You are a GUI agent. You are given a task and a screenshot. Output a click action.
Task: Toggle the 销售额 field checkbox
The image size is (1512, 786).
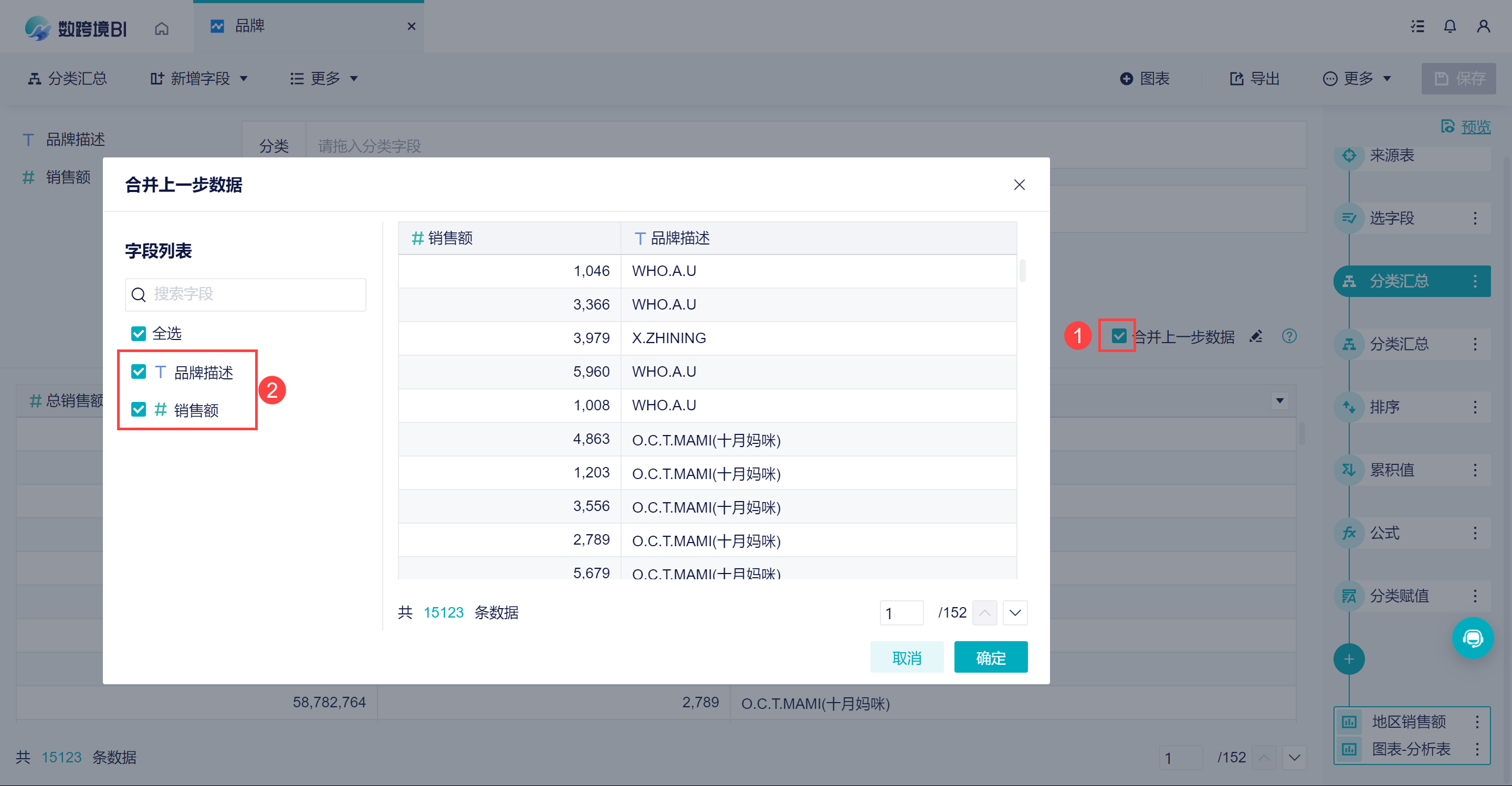[x=139, y=409]
